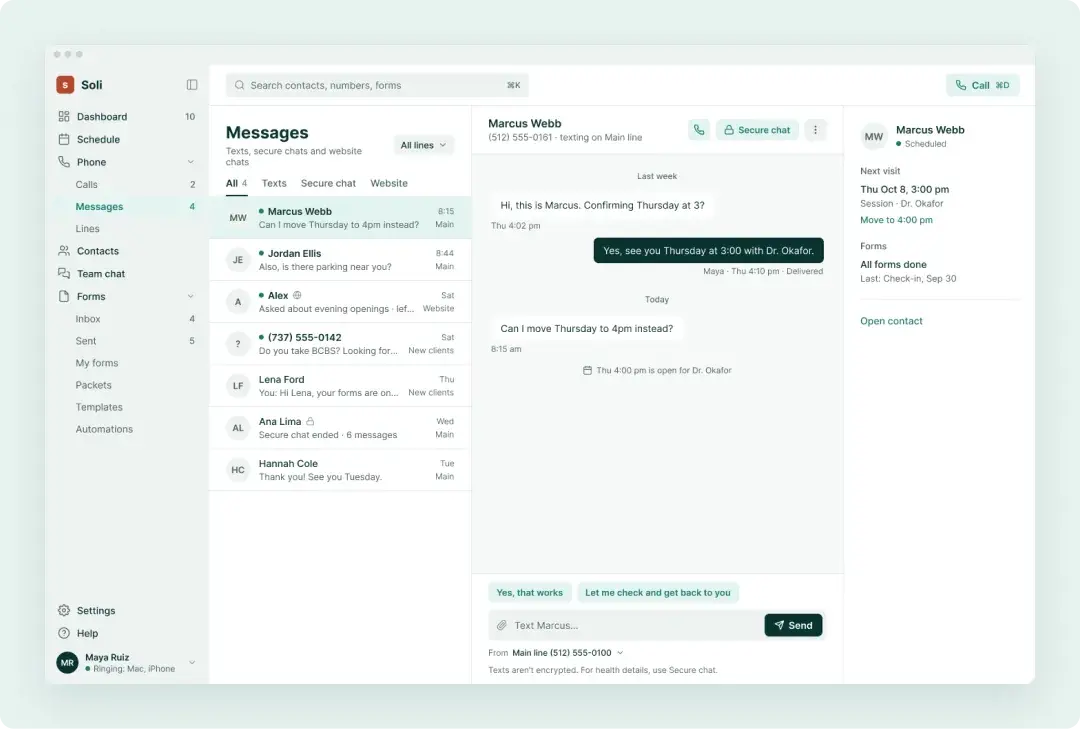Image resolution: width=1080 pixels, height=729 pixels.
Task: Click the JE avatar for Jordan Ellis
Action: 238,260
